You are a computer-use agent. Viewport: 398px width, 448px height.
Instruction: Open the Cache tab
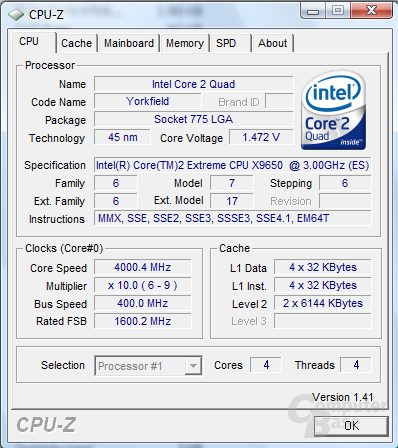(x=76, y=43)
